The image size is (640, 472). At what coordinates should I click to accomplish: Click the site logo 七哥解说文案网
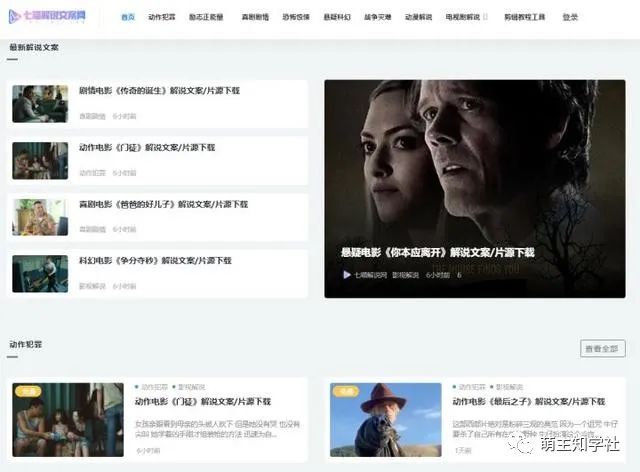click(x=47, y=16)
